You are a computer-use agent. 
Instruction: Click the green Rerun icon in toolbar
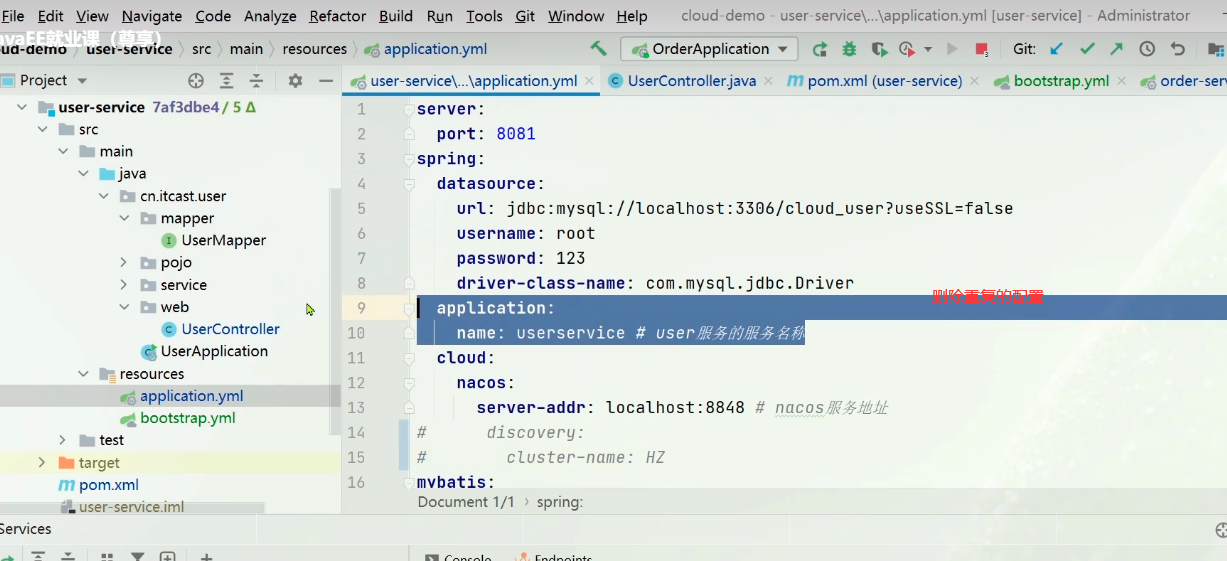[820, 49]
